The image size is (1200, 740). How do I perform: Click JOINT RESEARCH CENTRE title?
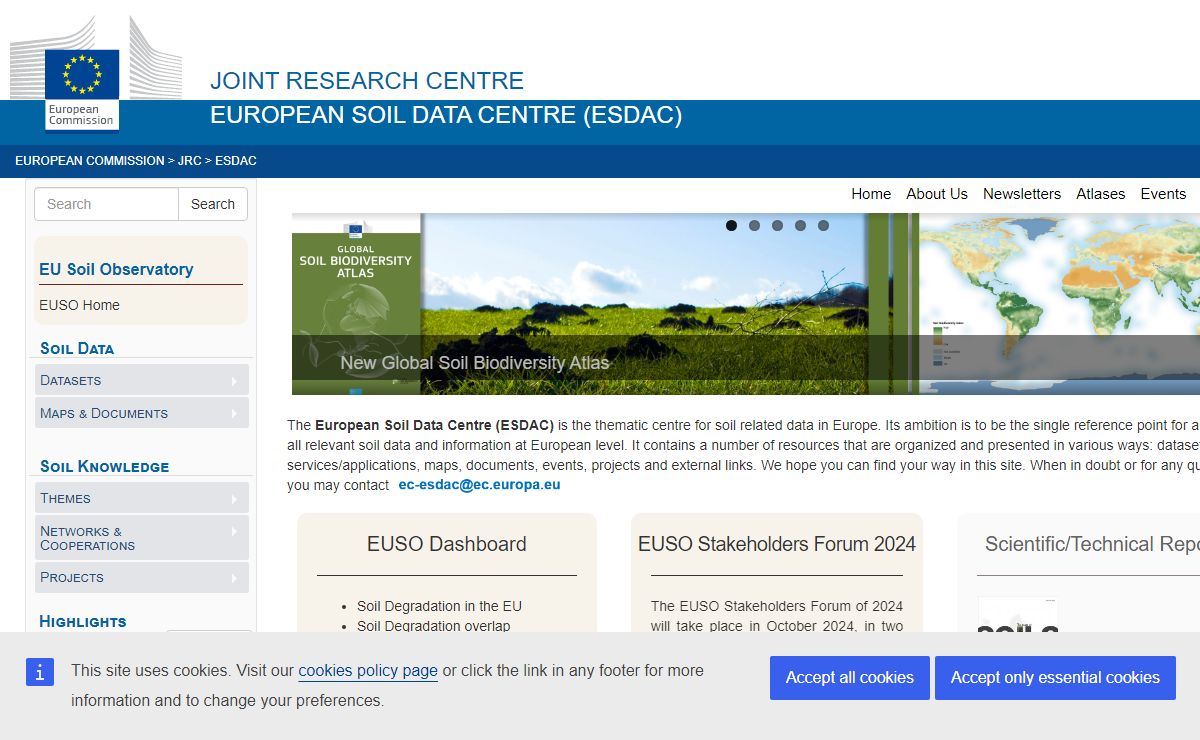[x=367, y=81]
